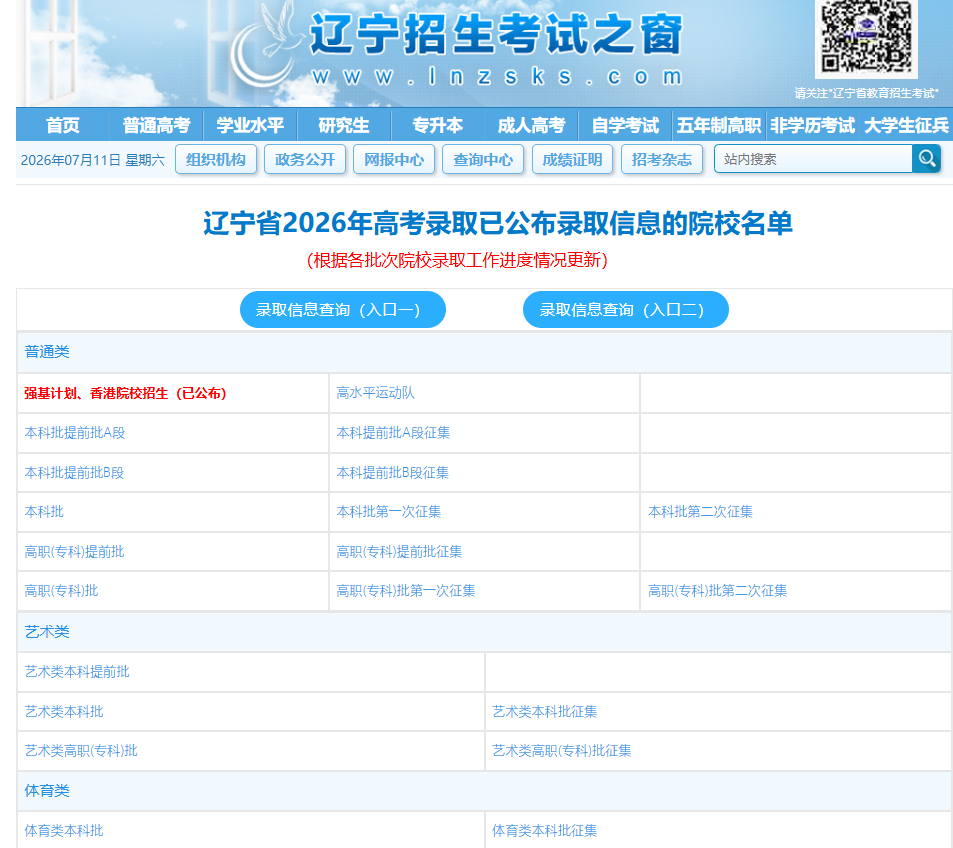953x848 pixels.
Task: Open the 本科批 link
Action: pyautogui.click(x=44, y=512)
